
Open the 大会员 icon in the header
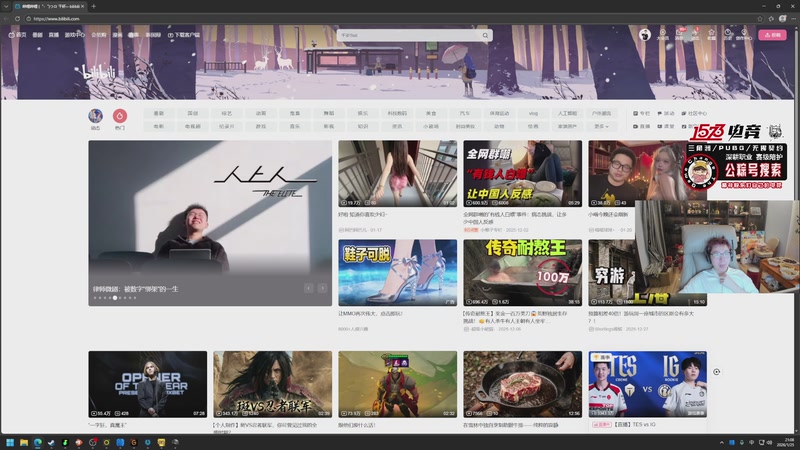(662, 34)
